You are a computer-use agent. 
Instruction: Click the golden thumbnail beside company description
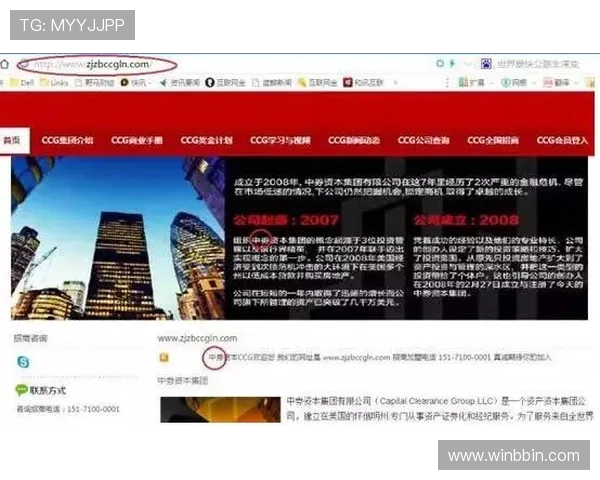pyautogui.click(x=220, y=410)
